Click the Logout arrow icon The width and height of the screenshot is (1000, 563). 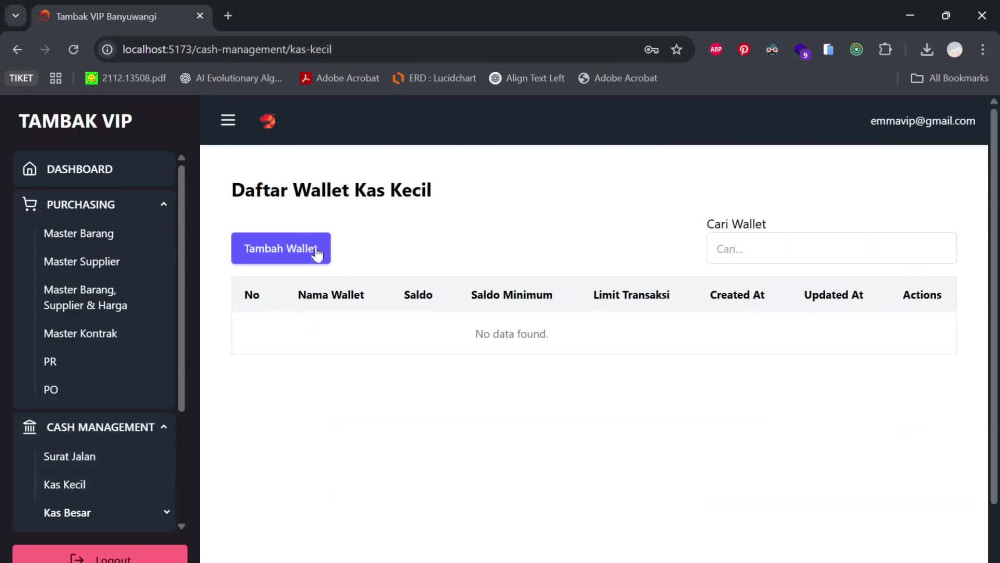point(77,559)
